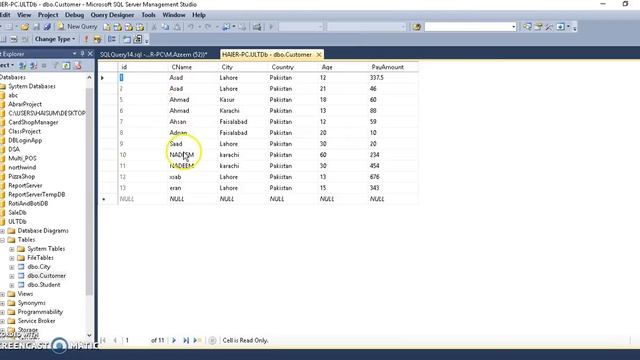Open the Query Designer menu
640x360 pixels.
coord(112,15)
